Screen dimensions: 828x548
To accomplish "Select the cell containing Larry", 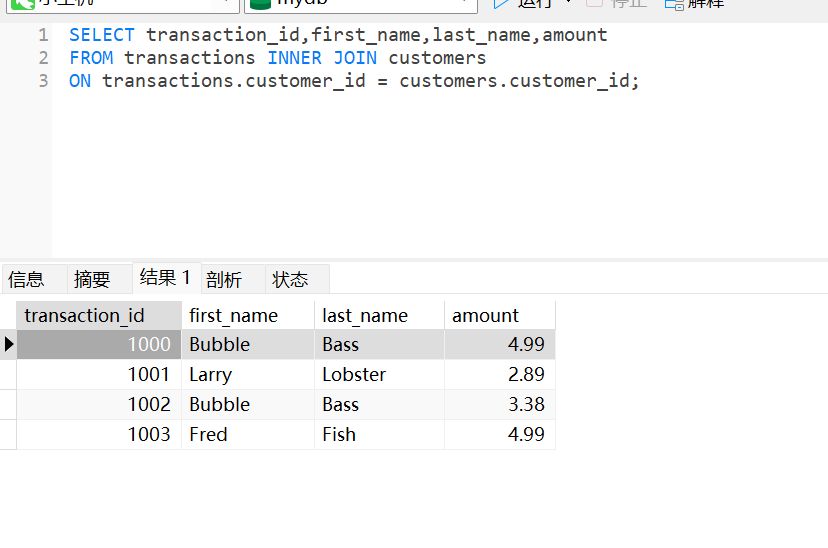I will point(210,375).
